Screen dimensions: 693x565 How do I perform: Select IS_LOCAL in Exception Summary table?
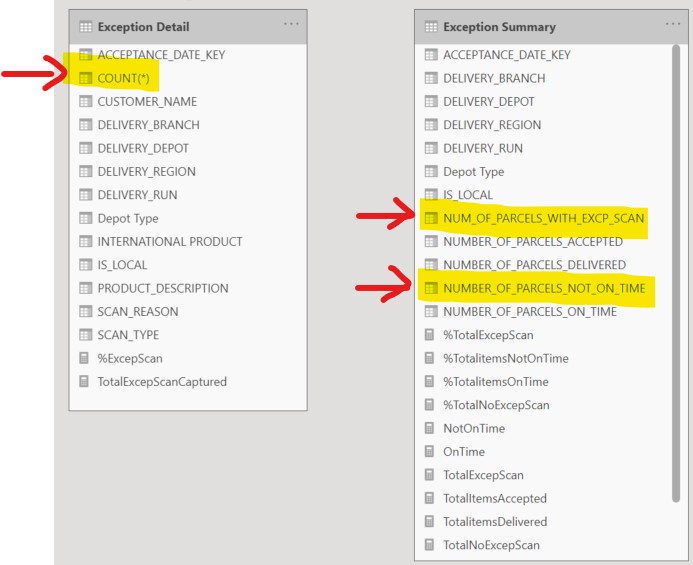point(468,195)
